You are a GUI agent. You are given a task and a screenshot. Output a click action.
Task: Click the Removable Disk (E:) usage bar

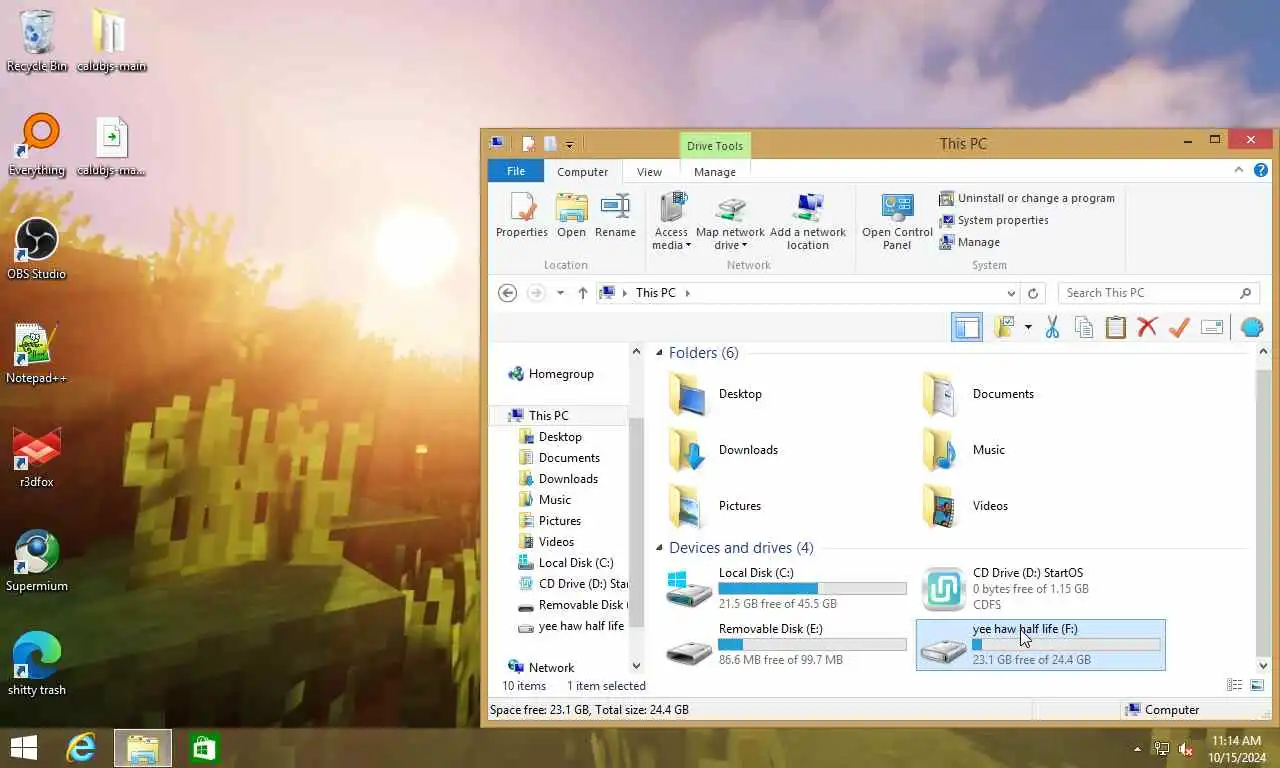[x=812, y=645]
